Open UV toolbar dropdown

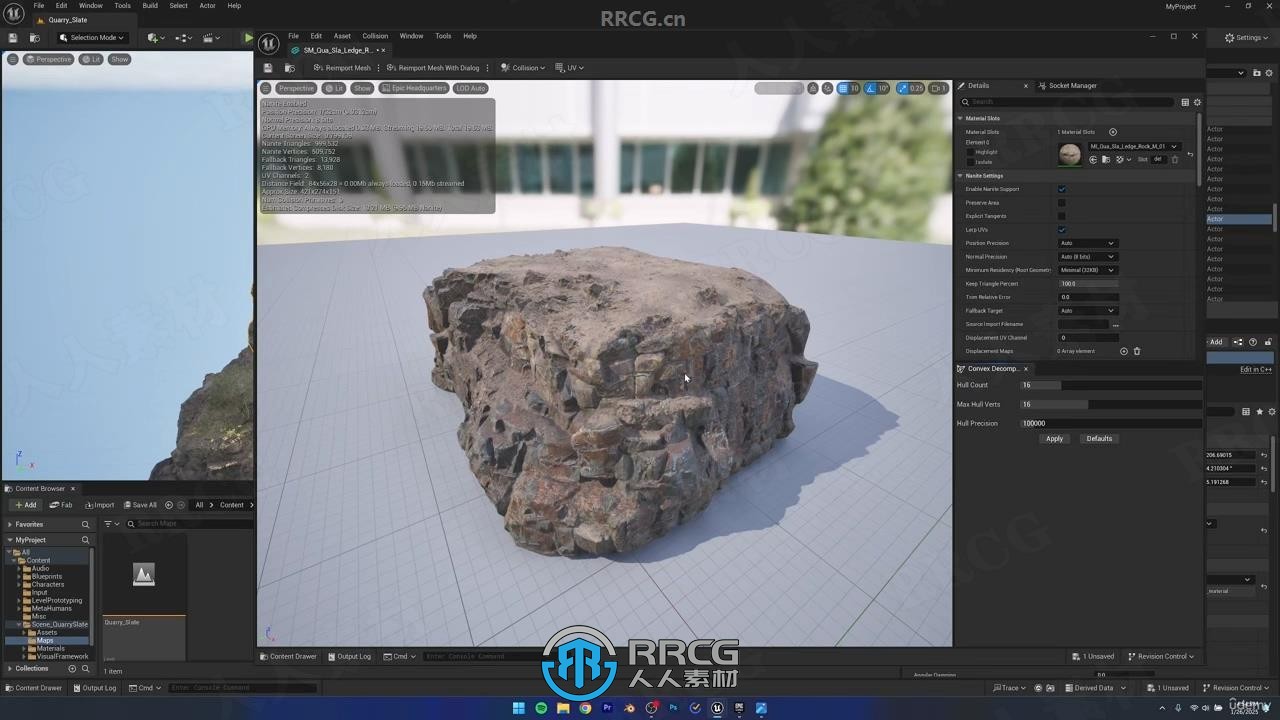point(570,68)
